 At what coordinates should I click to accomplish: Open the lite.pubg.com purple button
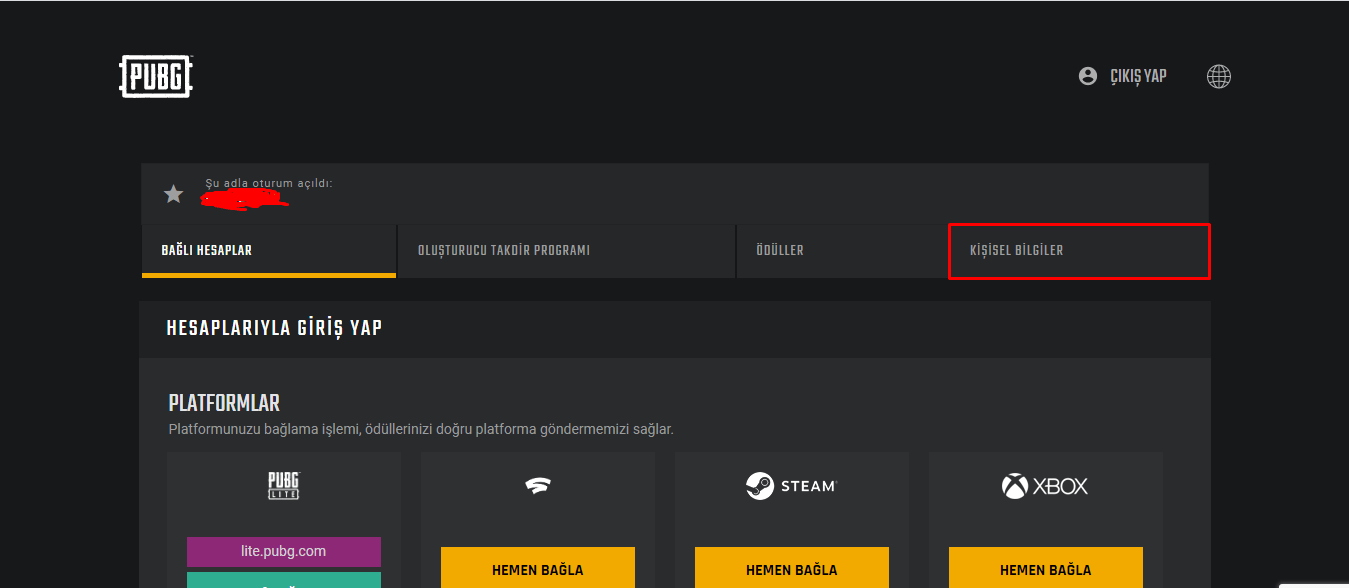tap(284, 551)
